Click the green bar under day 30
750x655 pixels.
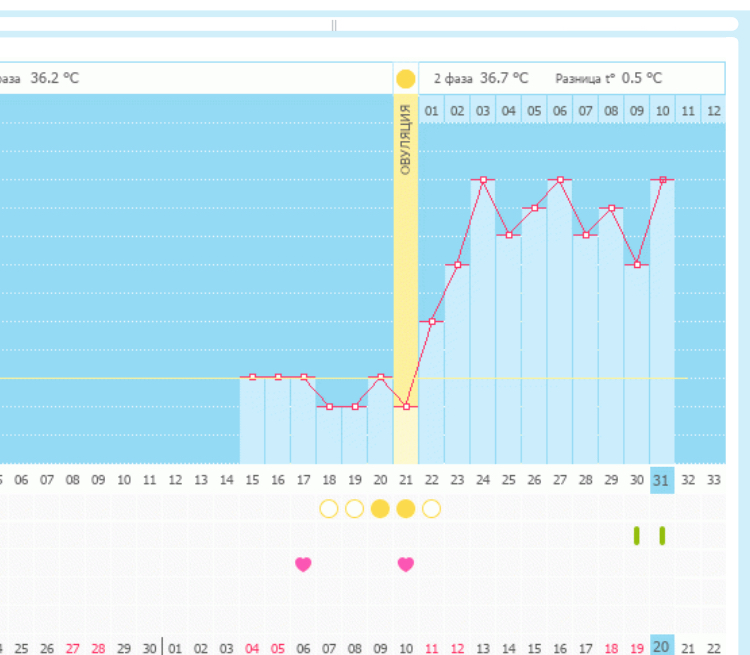point(637,535)
